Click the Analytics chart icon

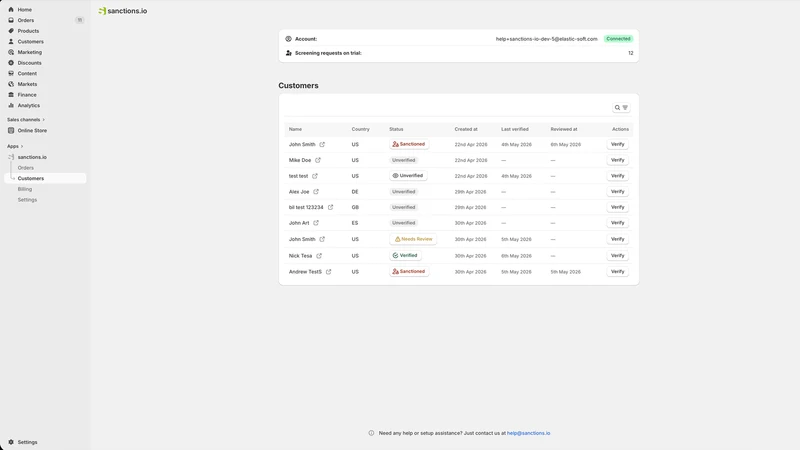[11, 106]
